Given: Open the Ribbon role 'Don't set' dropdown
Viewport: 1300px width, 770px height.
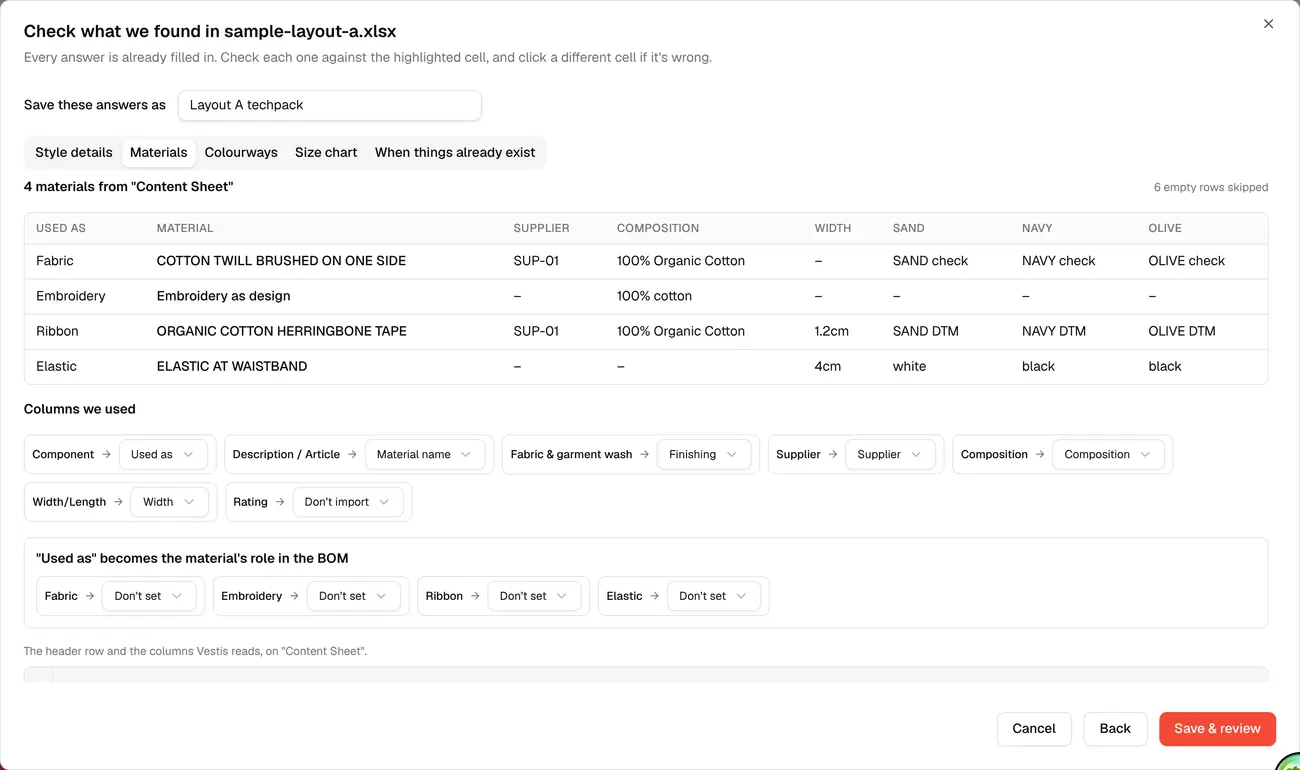Looking at the screenshot, I should coord(534,596).
